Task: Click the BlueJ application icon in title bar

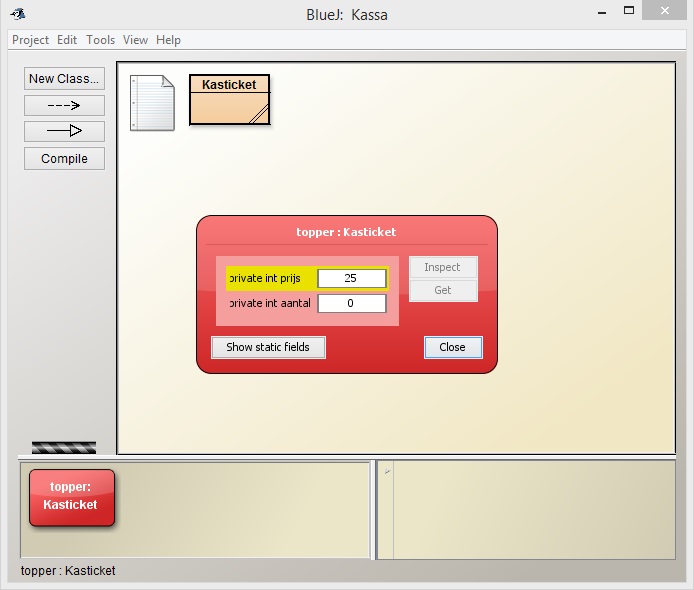Action: coord(18,14)
